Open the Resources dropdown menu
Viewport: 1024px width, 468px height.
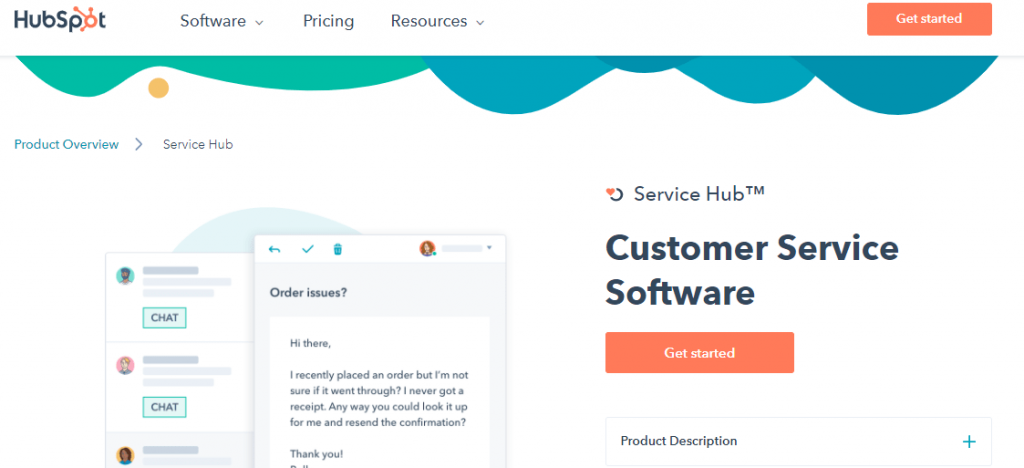point(438,22)
